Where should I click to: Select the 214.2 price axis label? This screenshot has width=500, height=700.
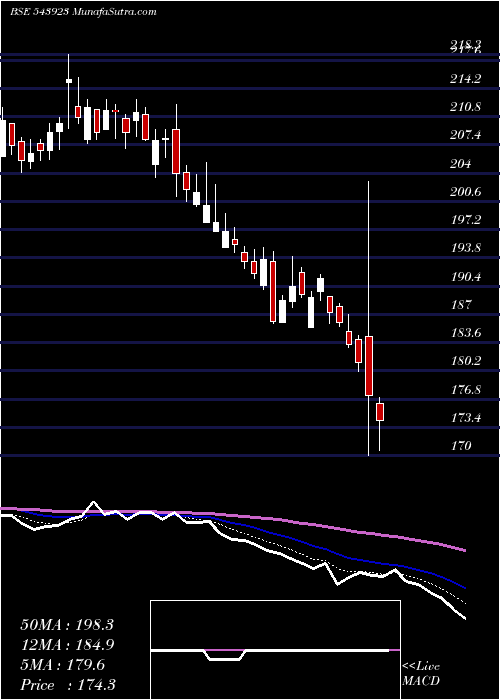pos(466,79)
